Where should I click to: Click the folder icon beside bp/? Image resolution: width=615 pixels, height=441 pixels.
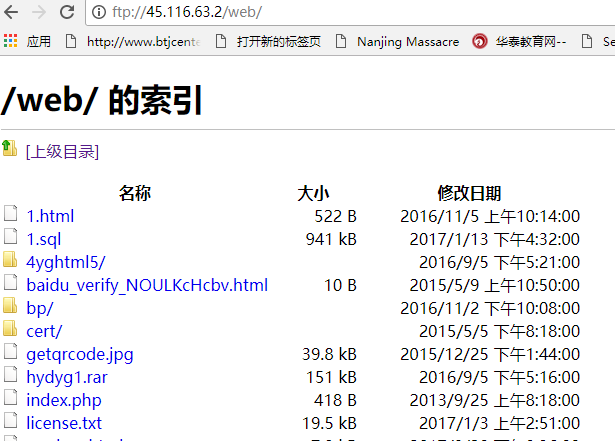[10, 305]
